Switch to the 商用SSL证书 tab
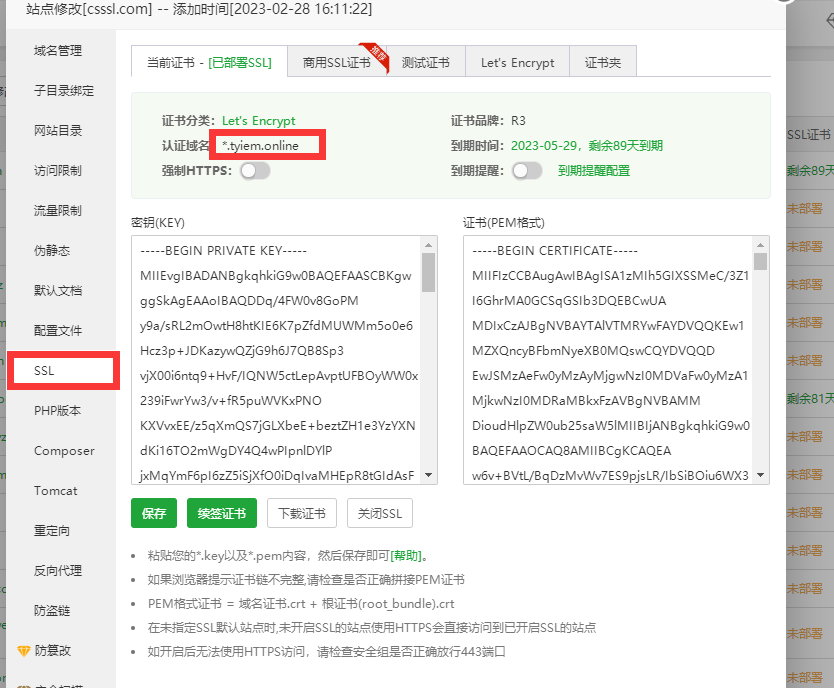This screenshot has width=834, height=688. point(337,63)
